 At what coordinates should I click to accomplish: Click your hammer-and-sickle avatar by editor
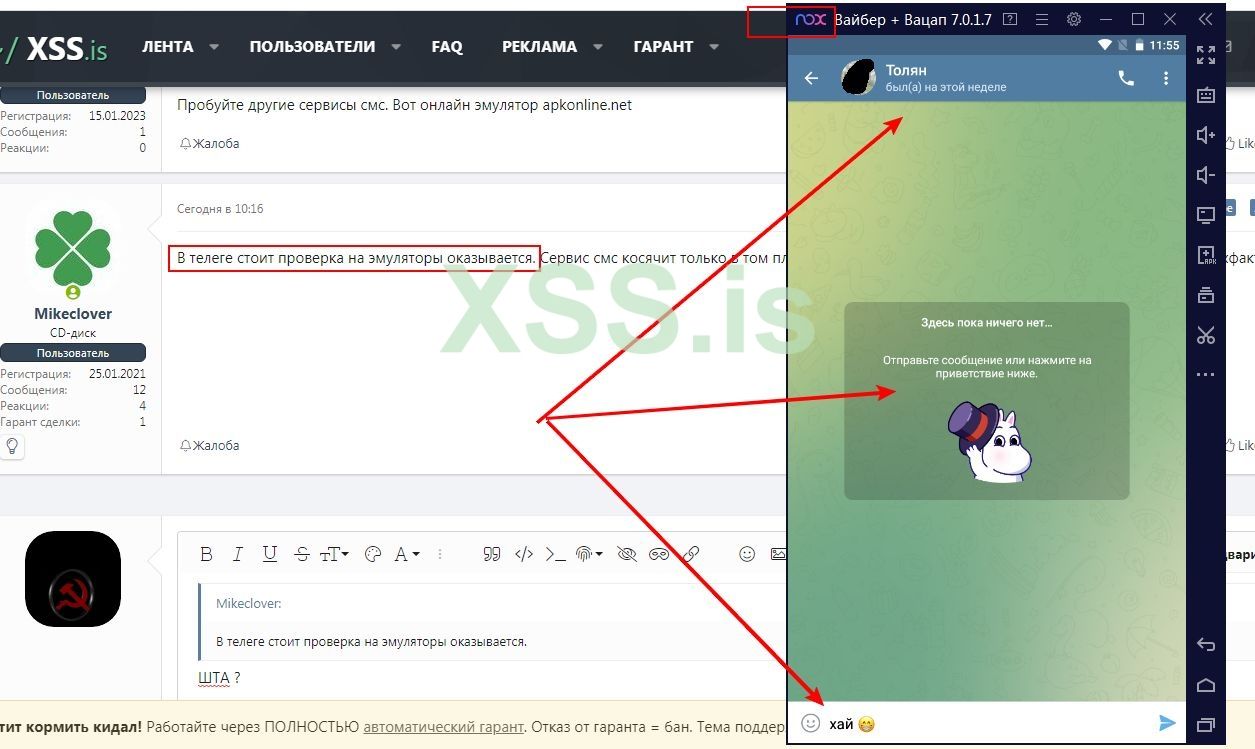click(73, 579)
